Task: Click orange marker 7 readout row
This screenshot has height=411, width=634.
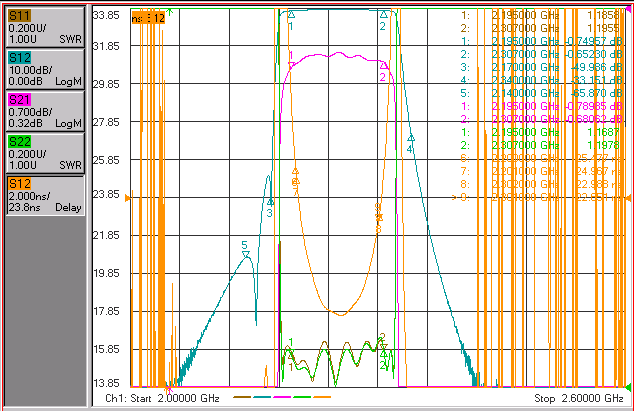Action: tap(540, 171)
